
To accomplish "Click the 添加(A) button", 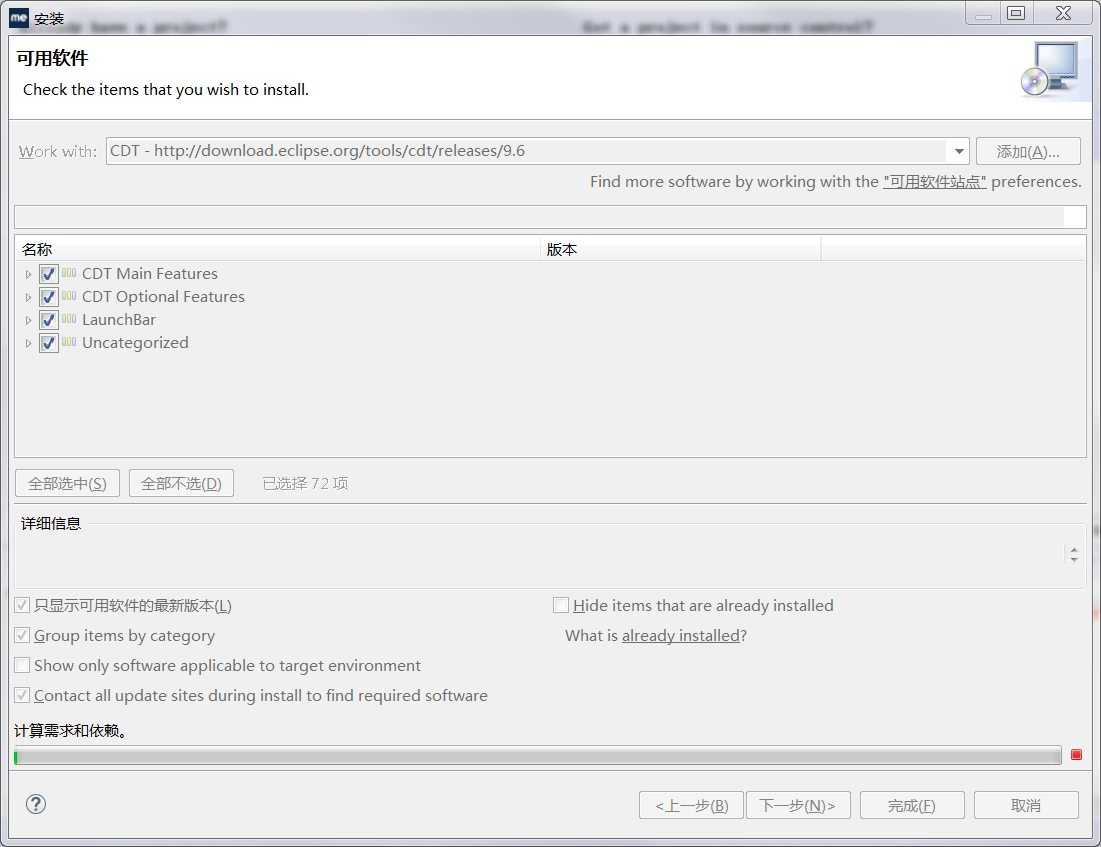I will [1028, 150].
